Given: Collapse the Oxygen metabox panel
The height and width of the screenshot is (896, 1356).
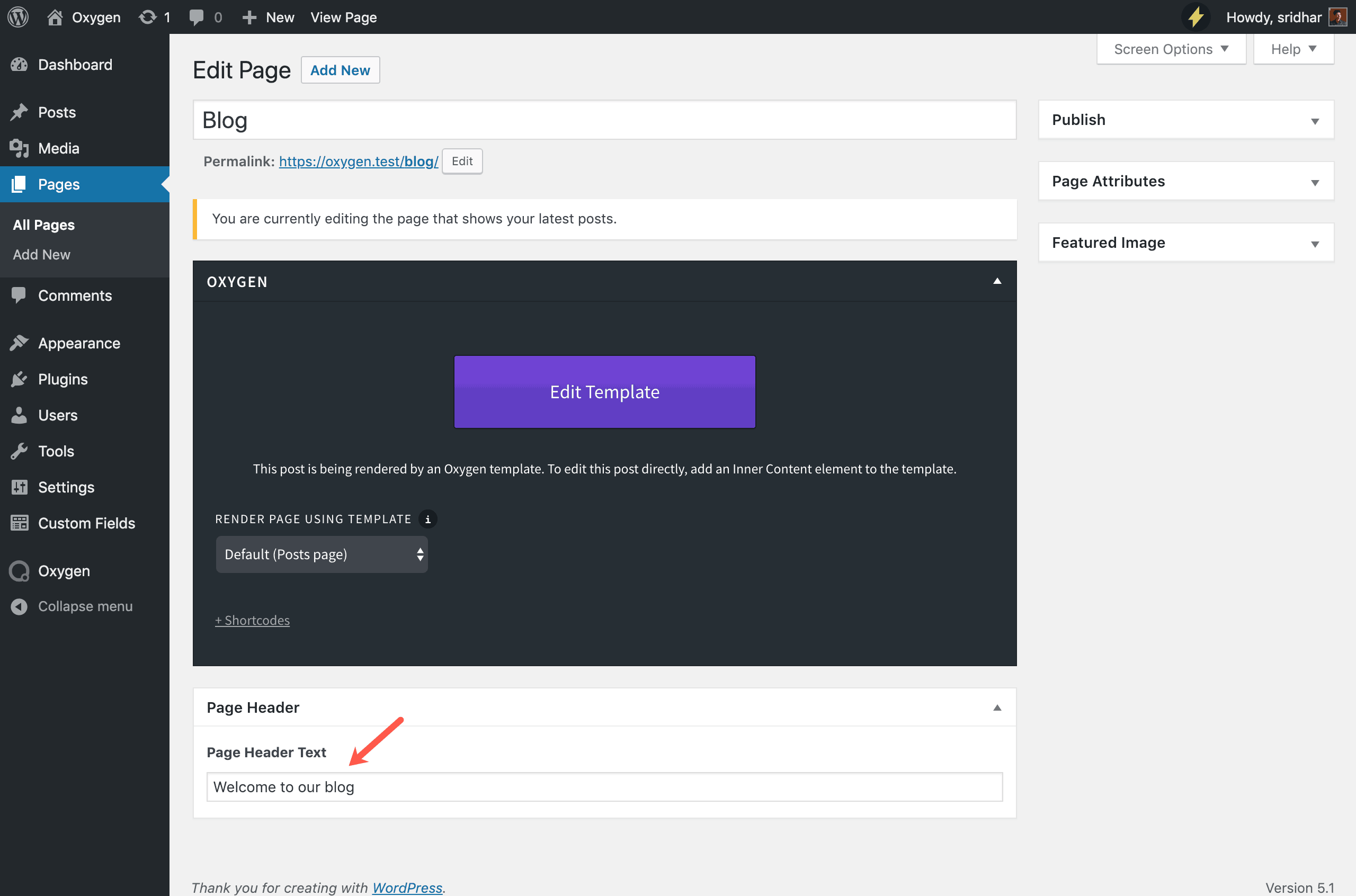Looking at the screenshot, I should click(996, 281).
